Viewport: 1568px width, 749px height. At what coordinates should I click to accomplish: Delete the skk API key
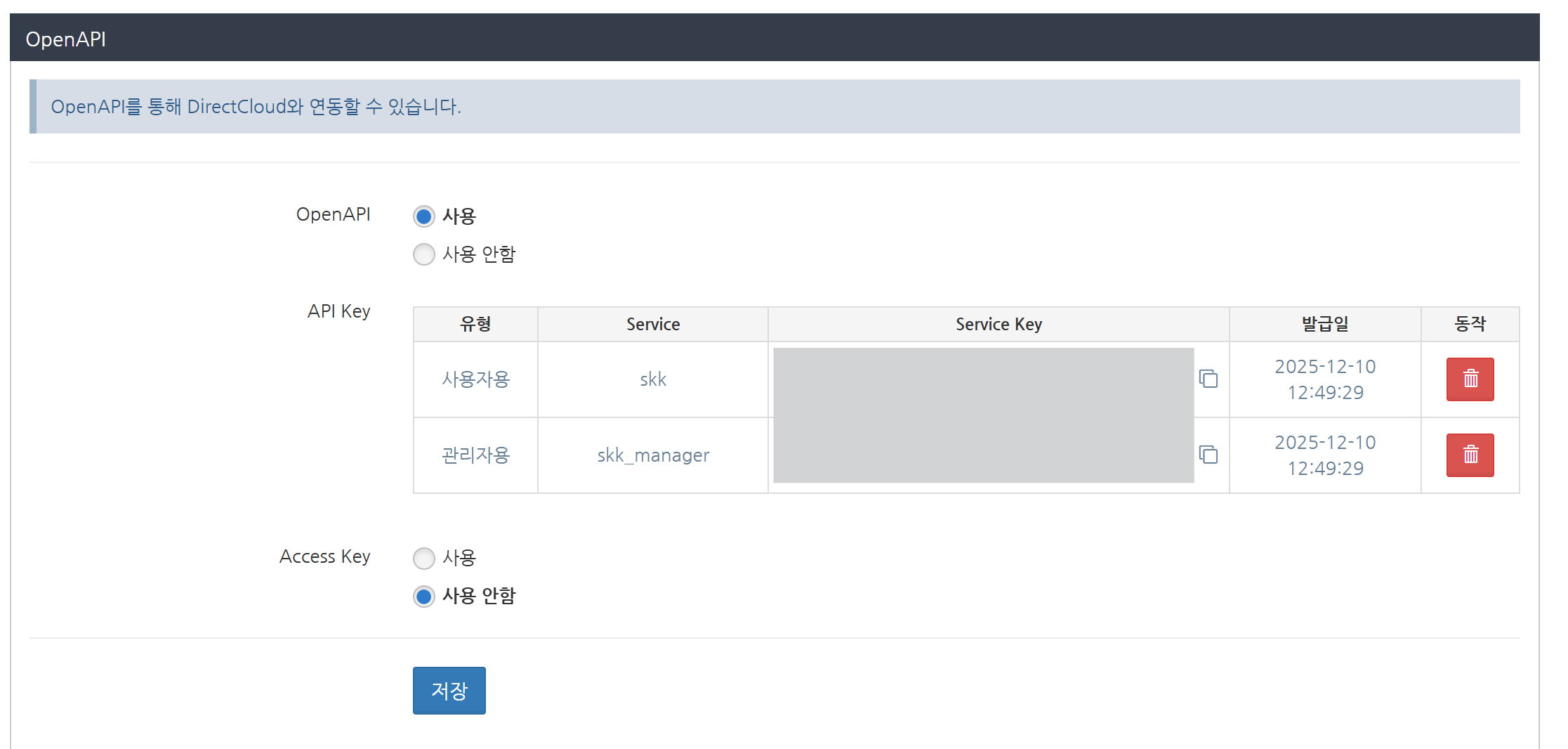point(1470,379)
